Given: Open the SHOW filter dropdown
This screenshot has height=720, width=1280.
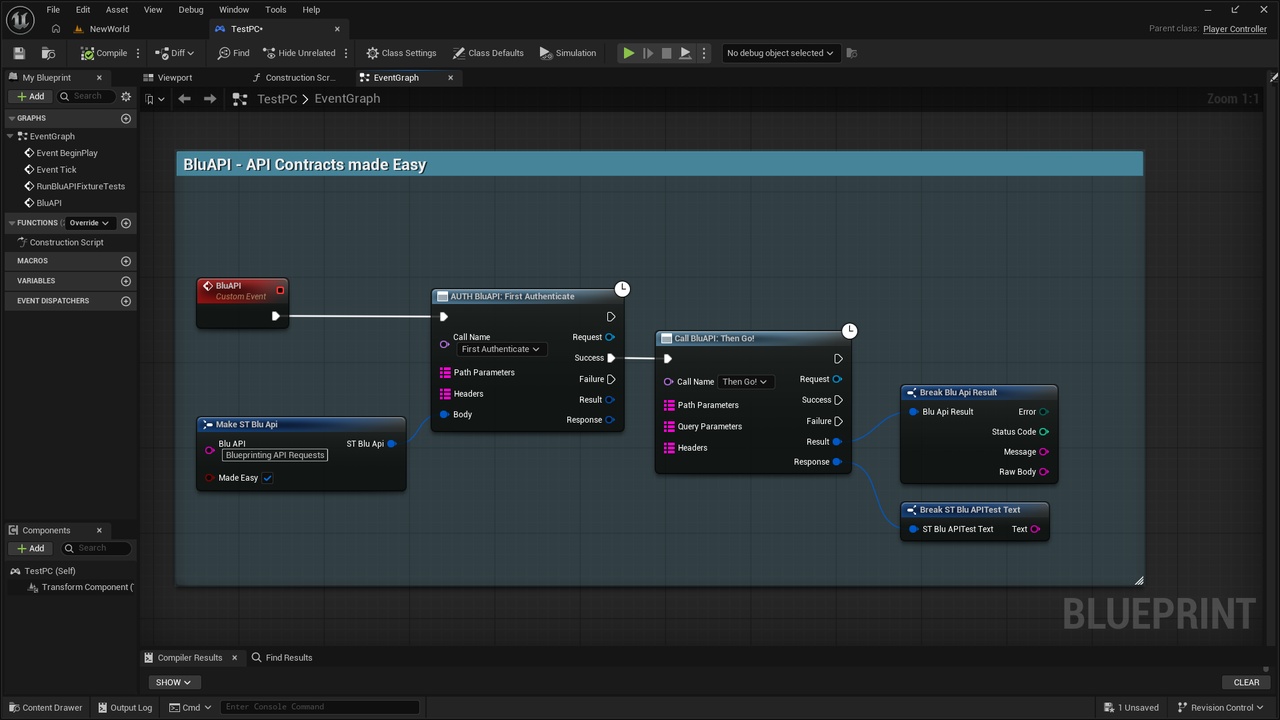Looking at the screenshot, I should (173, 682).
